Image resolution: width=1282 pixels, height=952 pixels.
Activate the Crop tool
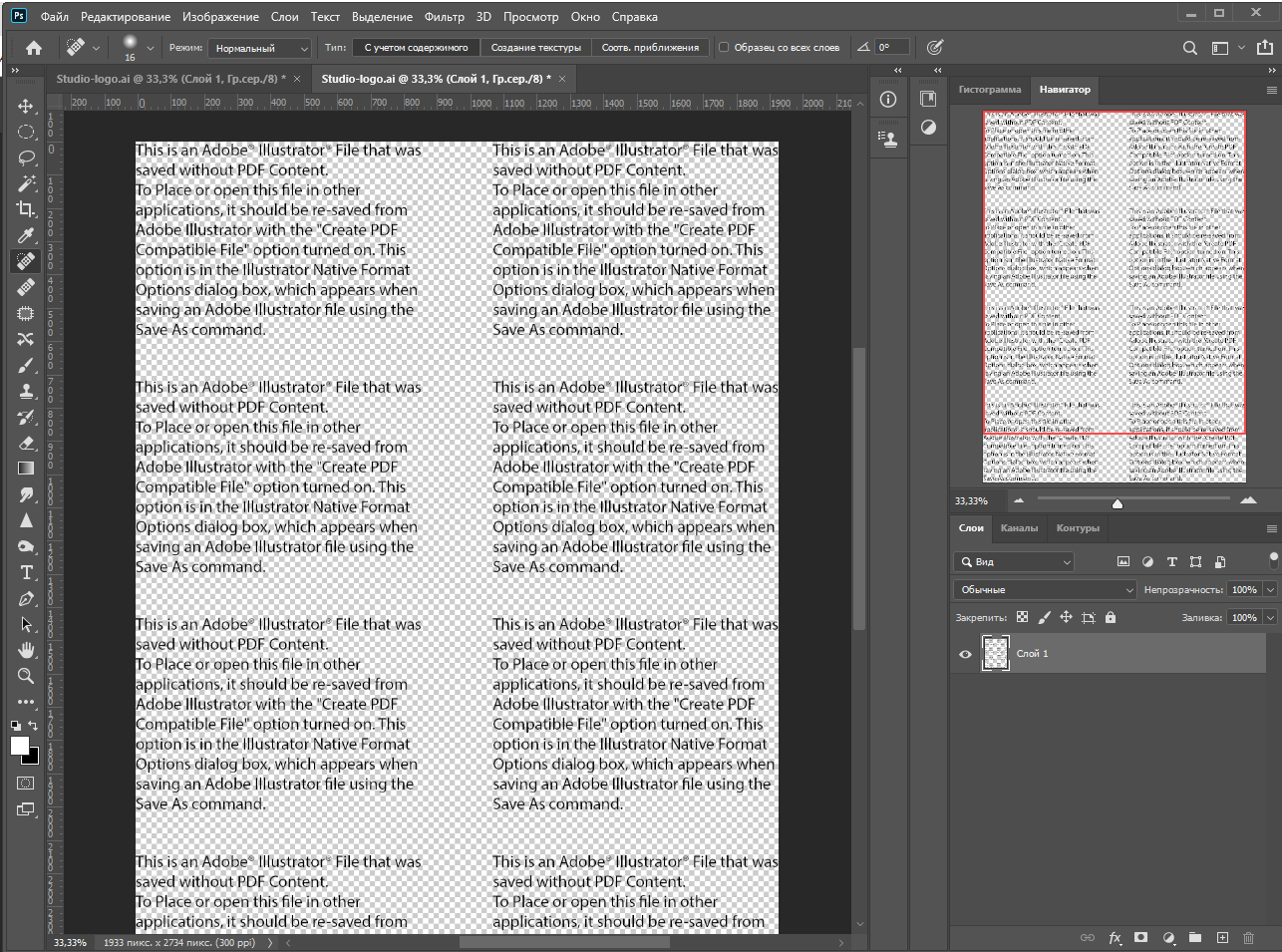tap(26, 209)
